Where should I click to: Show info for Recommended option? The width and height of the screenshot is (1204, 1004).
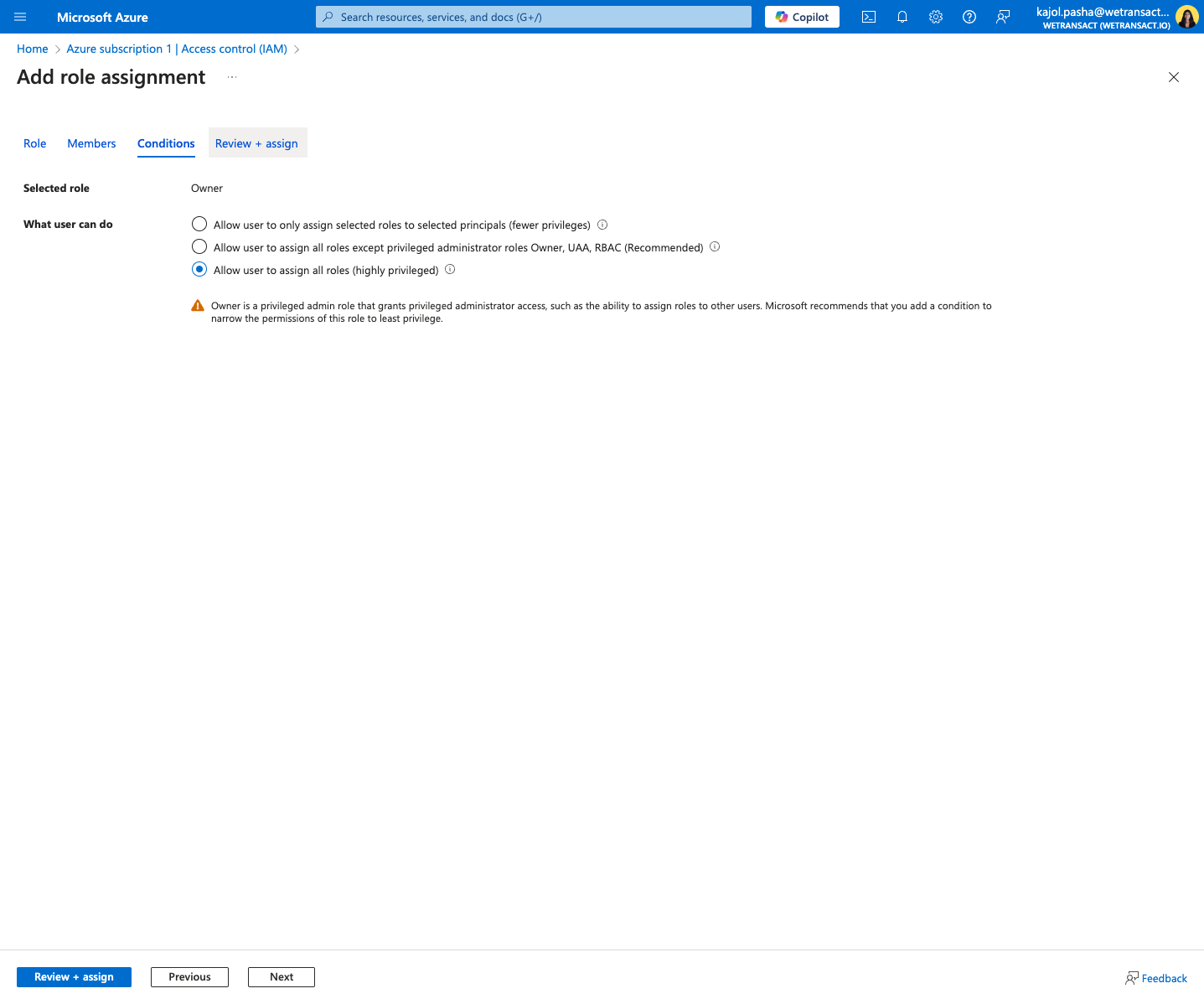[715, 246]
